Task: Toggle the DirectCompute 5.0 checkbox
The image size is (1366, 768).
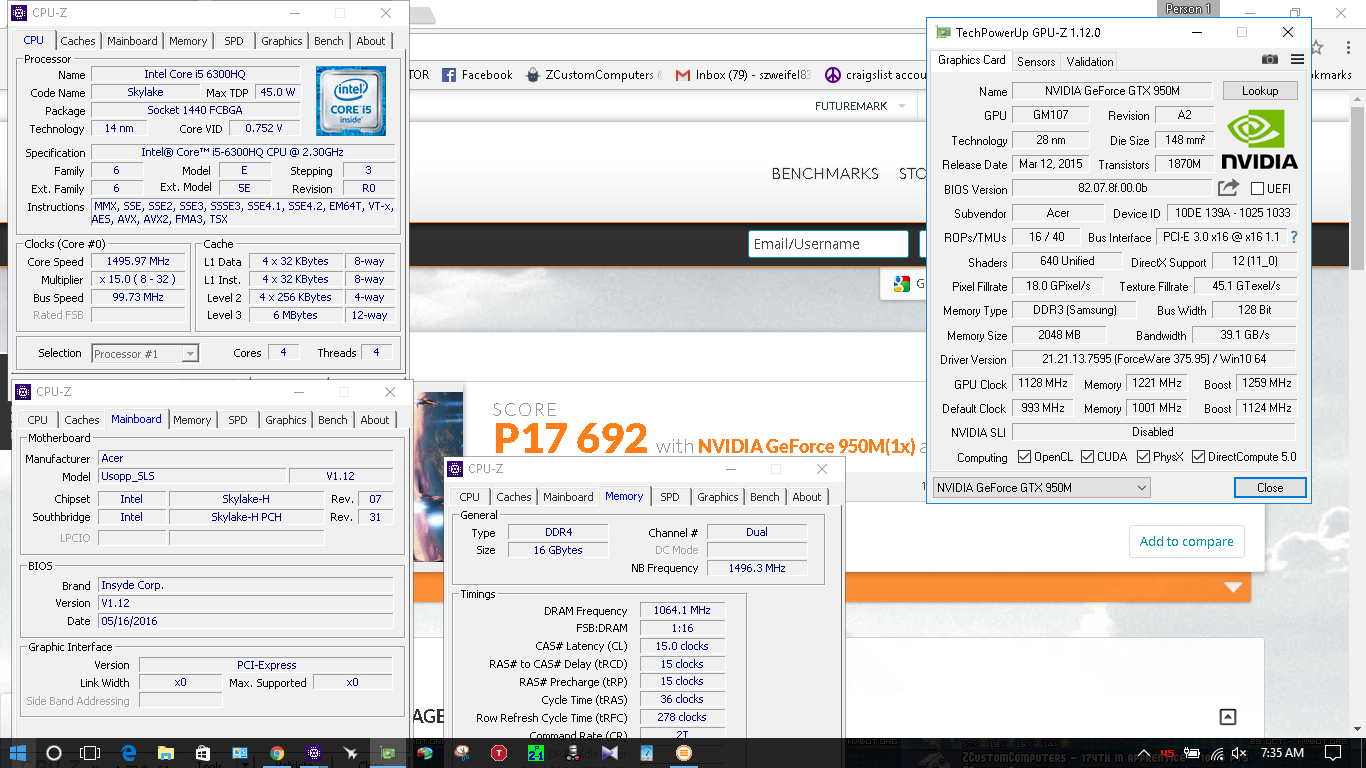Action: 1198,457
